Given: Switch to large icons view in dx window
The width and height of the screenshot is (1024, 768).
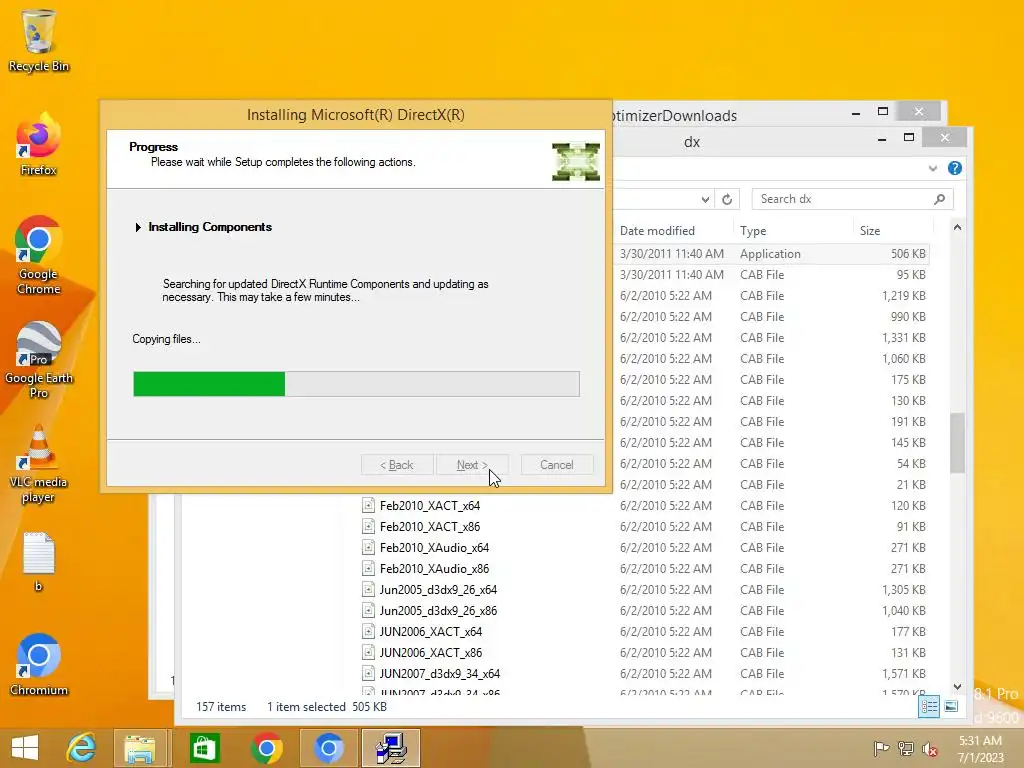Looking at the screenshot, I should tap(951, 706).
